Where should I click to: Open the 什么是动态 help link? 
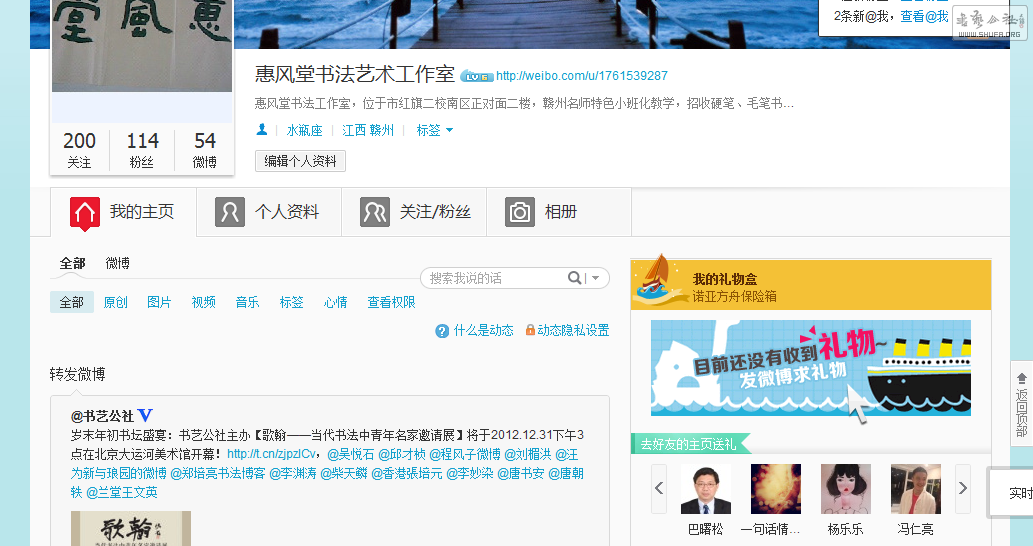(x=483, y=331)
